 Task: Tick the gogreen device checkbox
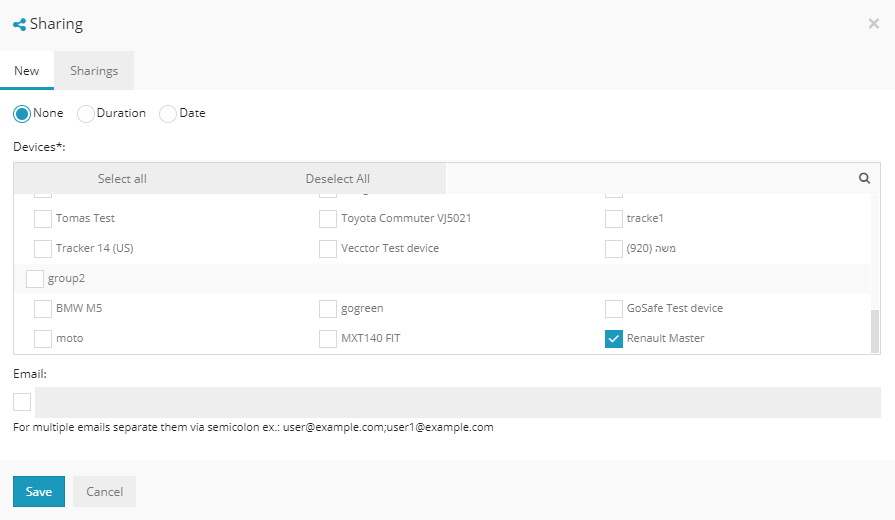pyautogui.click(x=328, y=309)
